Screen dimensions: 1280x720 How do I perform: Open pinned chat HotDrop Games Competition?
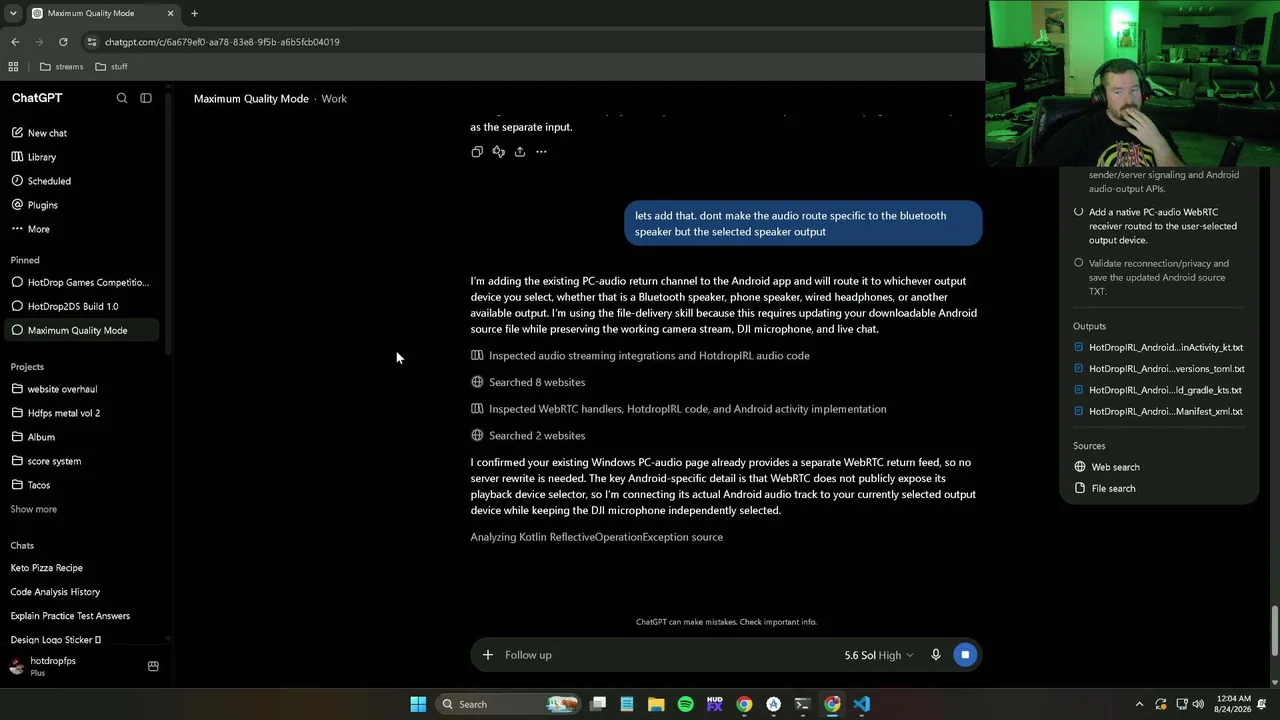tap(80, 282)
